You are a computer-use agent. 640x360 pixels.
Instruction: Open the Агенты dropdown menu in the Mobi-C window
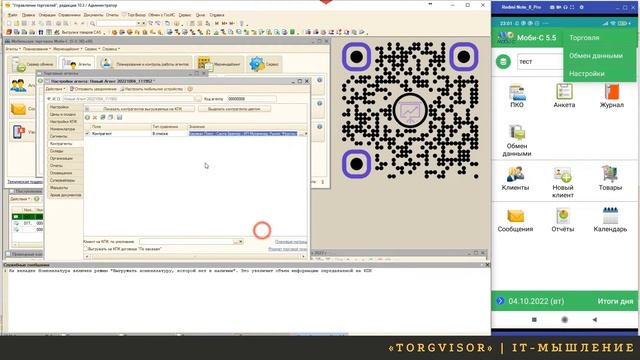coord(13,49)
